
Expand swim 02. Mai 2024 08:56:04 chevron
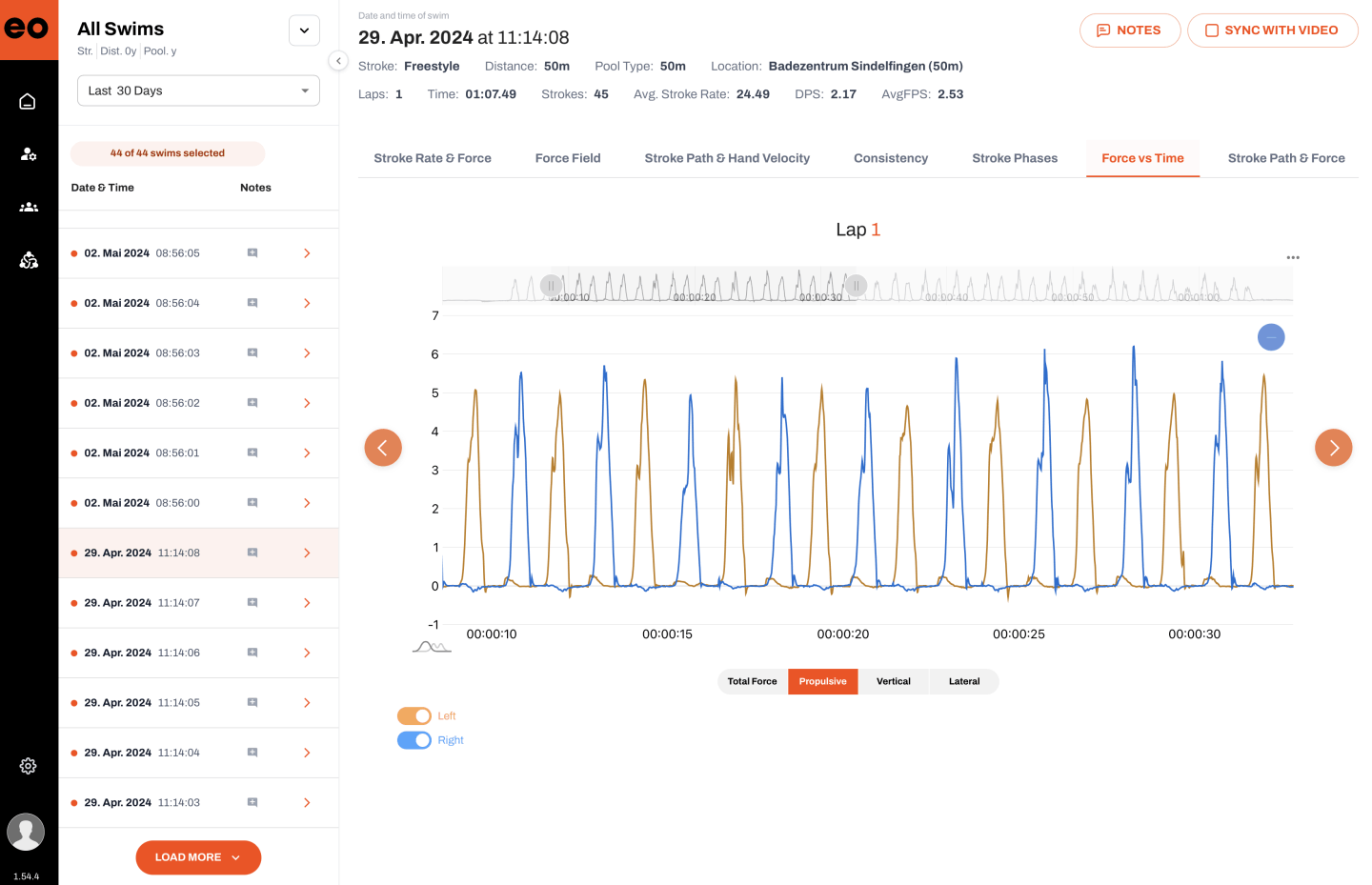(307, 303)
